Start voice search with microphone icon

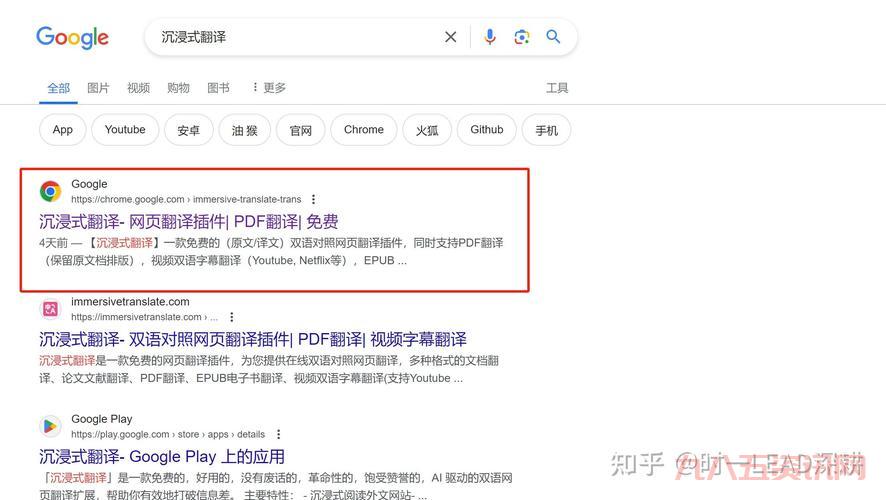[x=489, y=37]
